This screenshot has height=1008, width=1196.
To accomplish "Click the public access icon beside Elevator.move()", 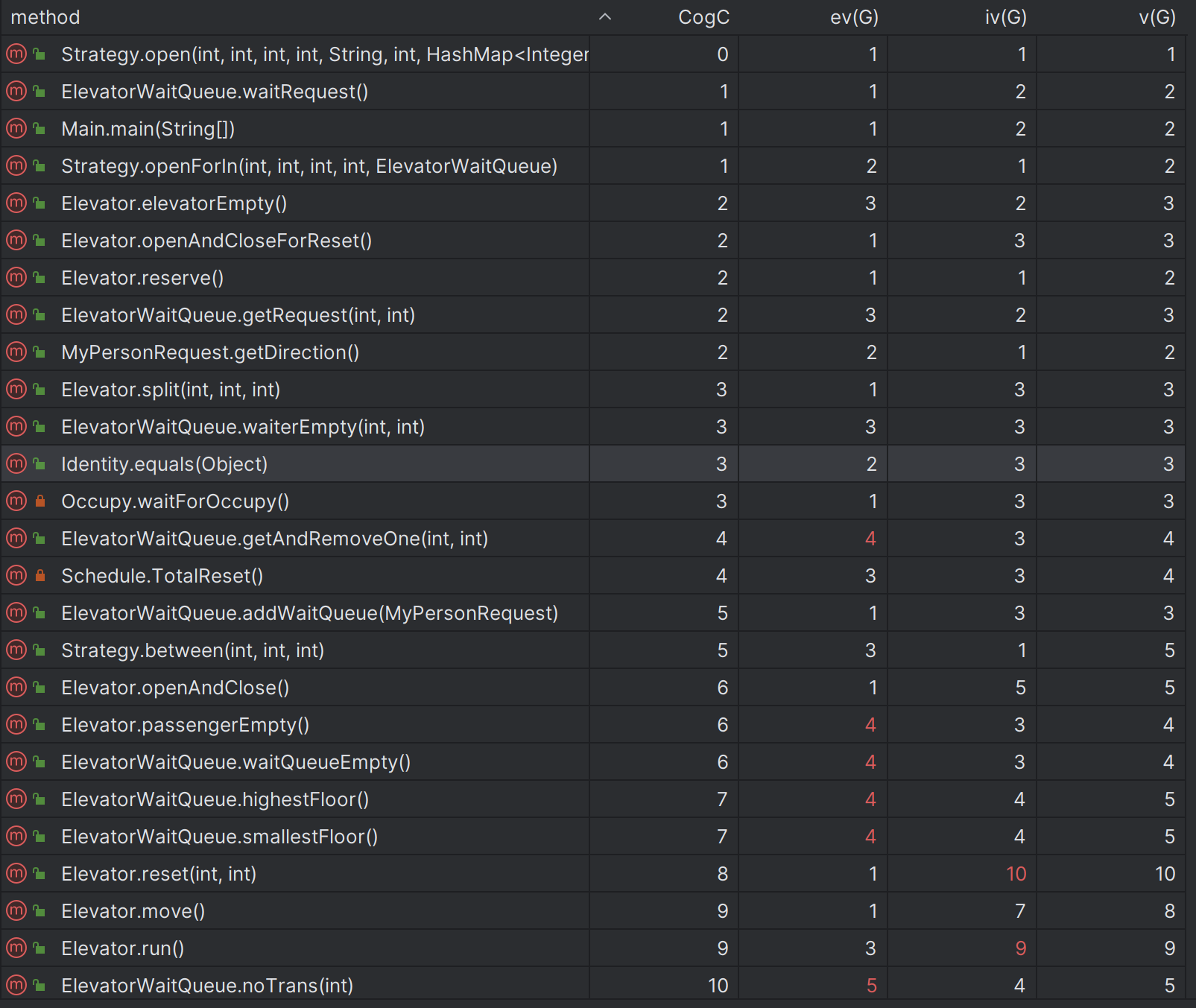I will [40, 911].
